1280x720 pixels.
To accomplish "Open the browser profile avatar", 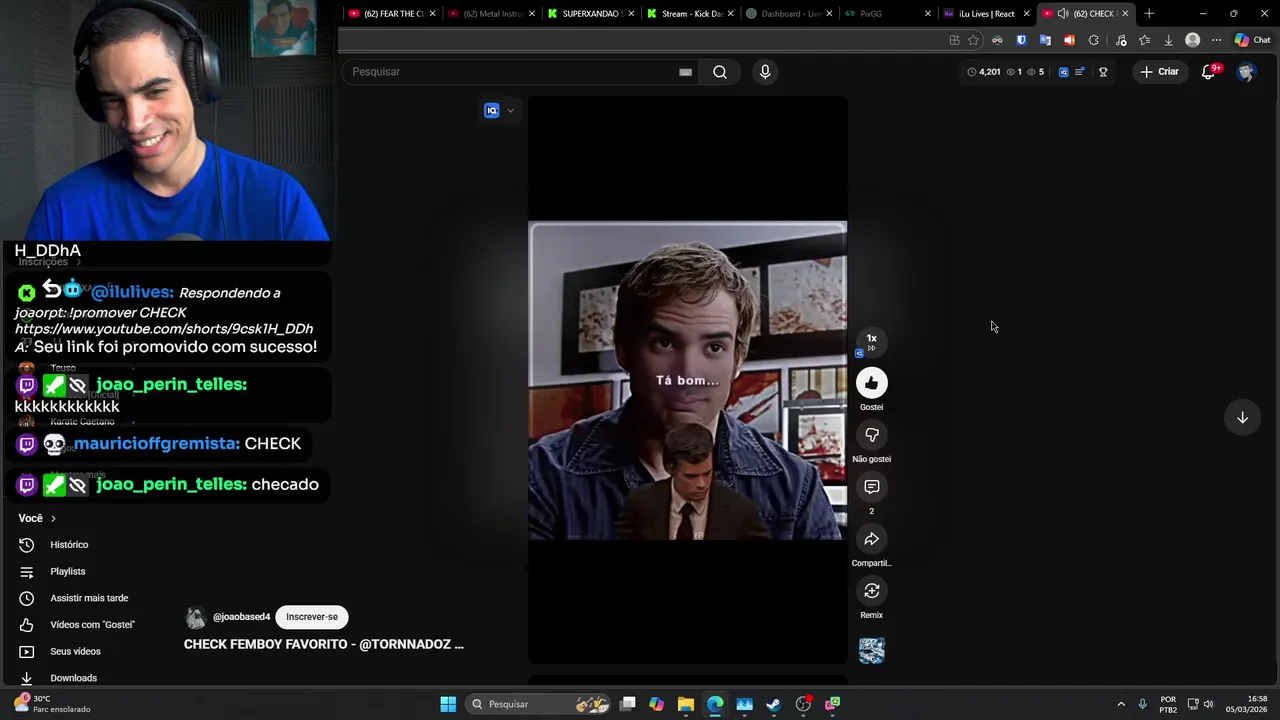I will pyautogui.click(x=1192, y=40).
